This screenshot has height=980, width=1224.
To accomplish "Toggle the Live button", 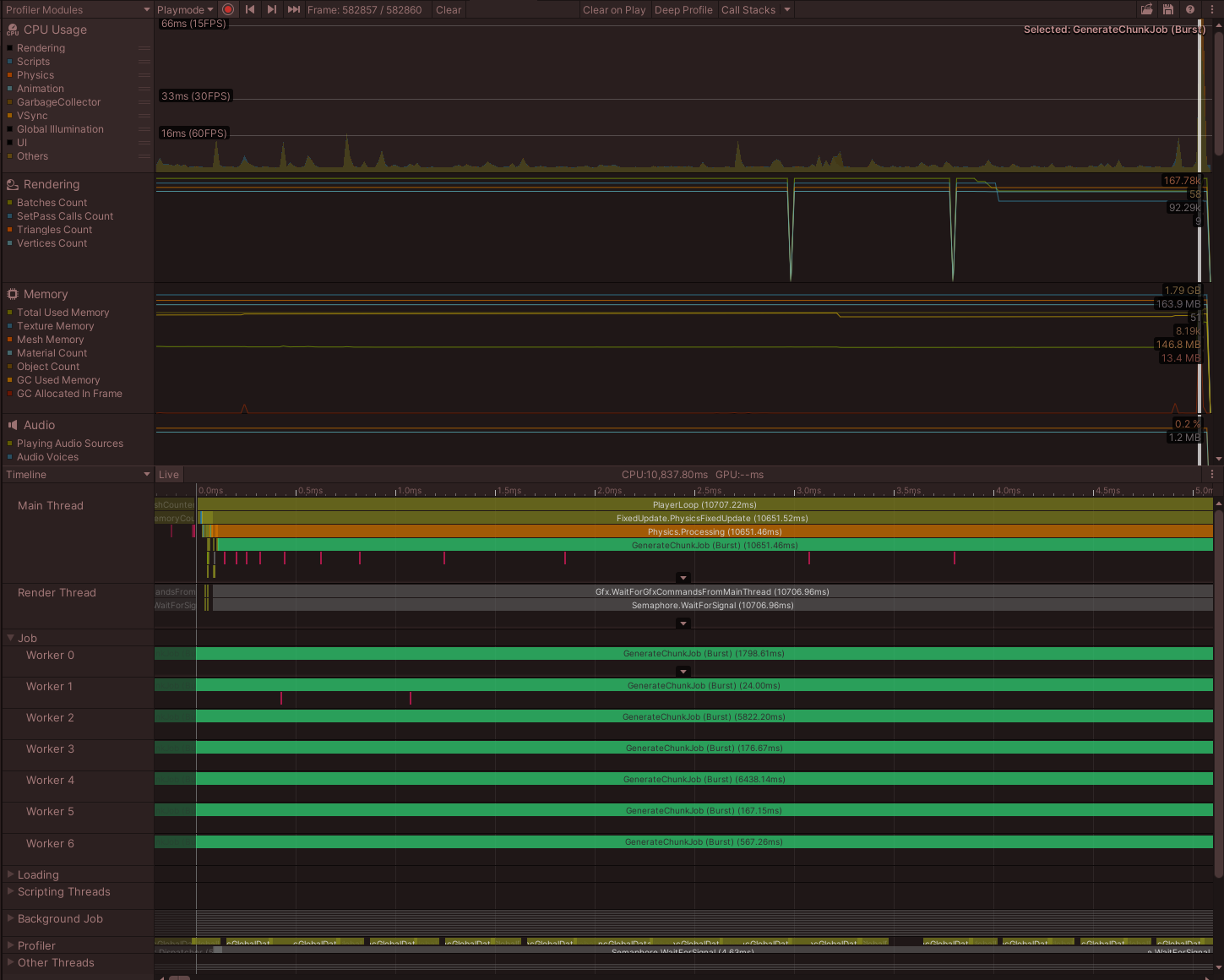I will click(x=169, y=474).
